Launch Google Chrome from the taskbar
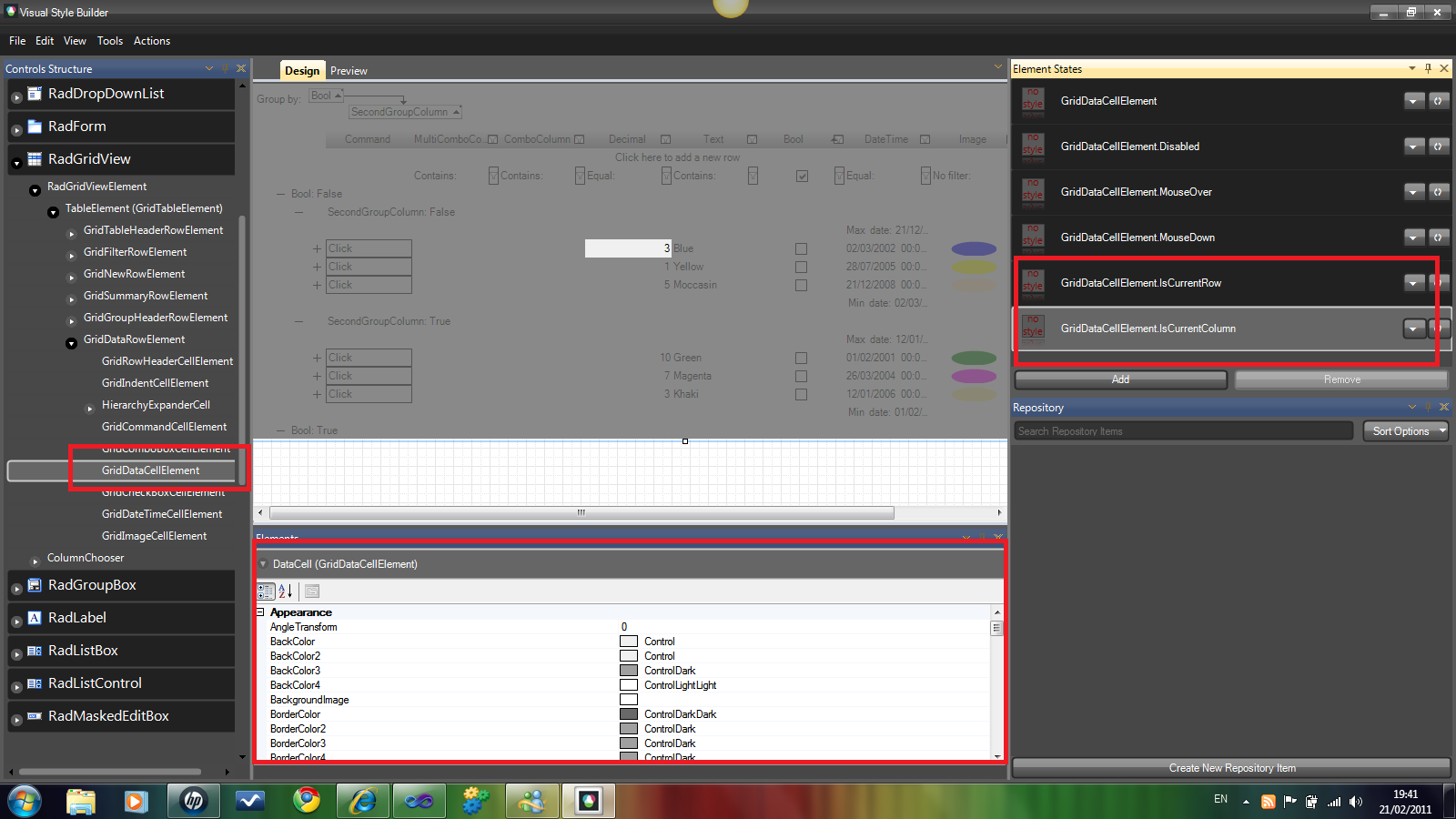Image resolution: width=1456 pixels, height=819 pixels. [307, 801]
